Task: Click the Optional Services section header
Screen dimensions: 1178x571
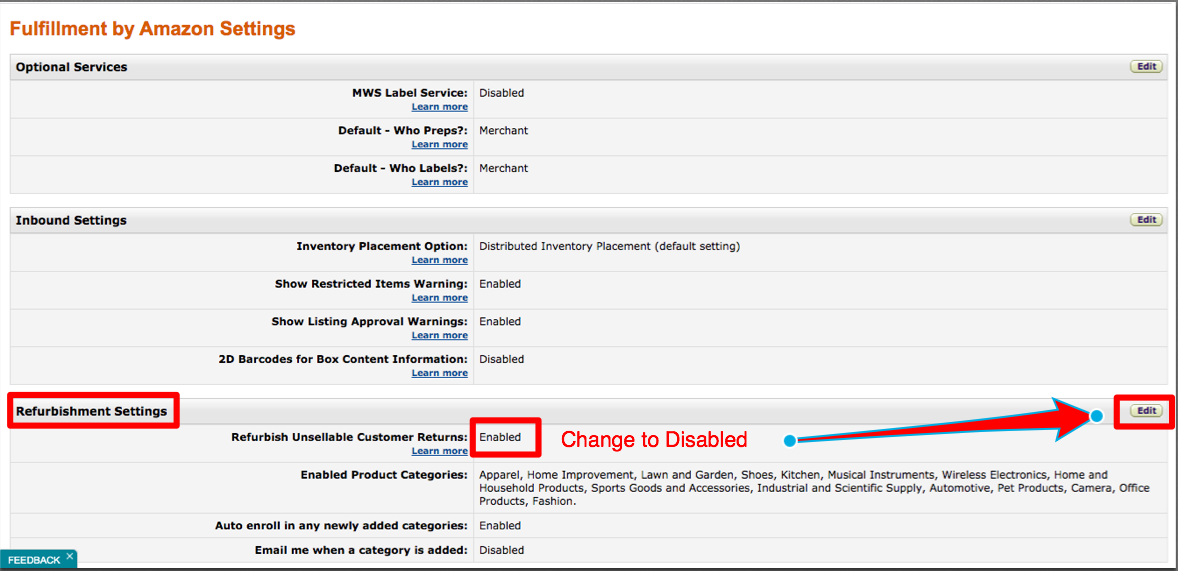Action: coord(71,67)
